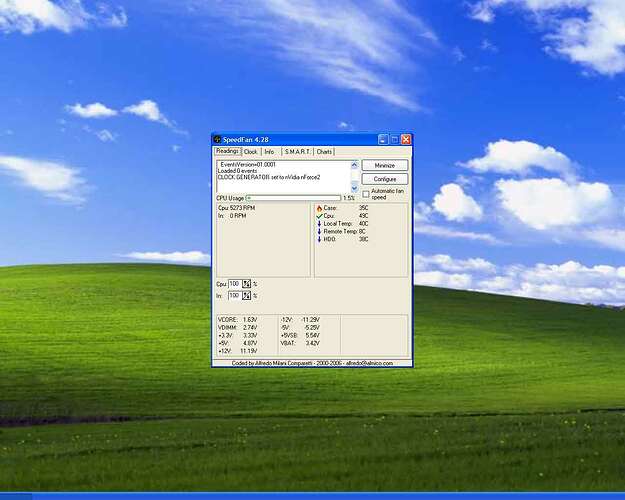Click the flame icon beside Case temperature
The height and width of the screenshot is (500, 625).
(x=319, y=208)
